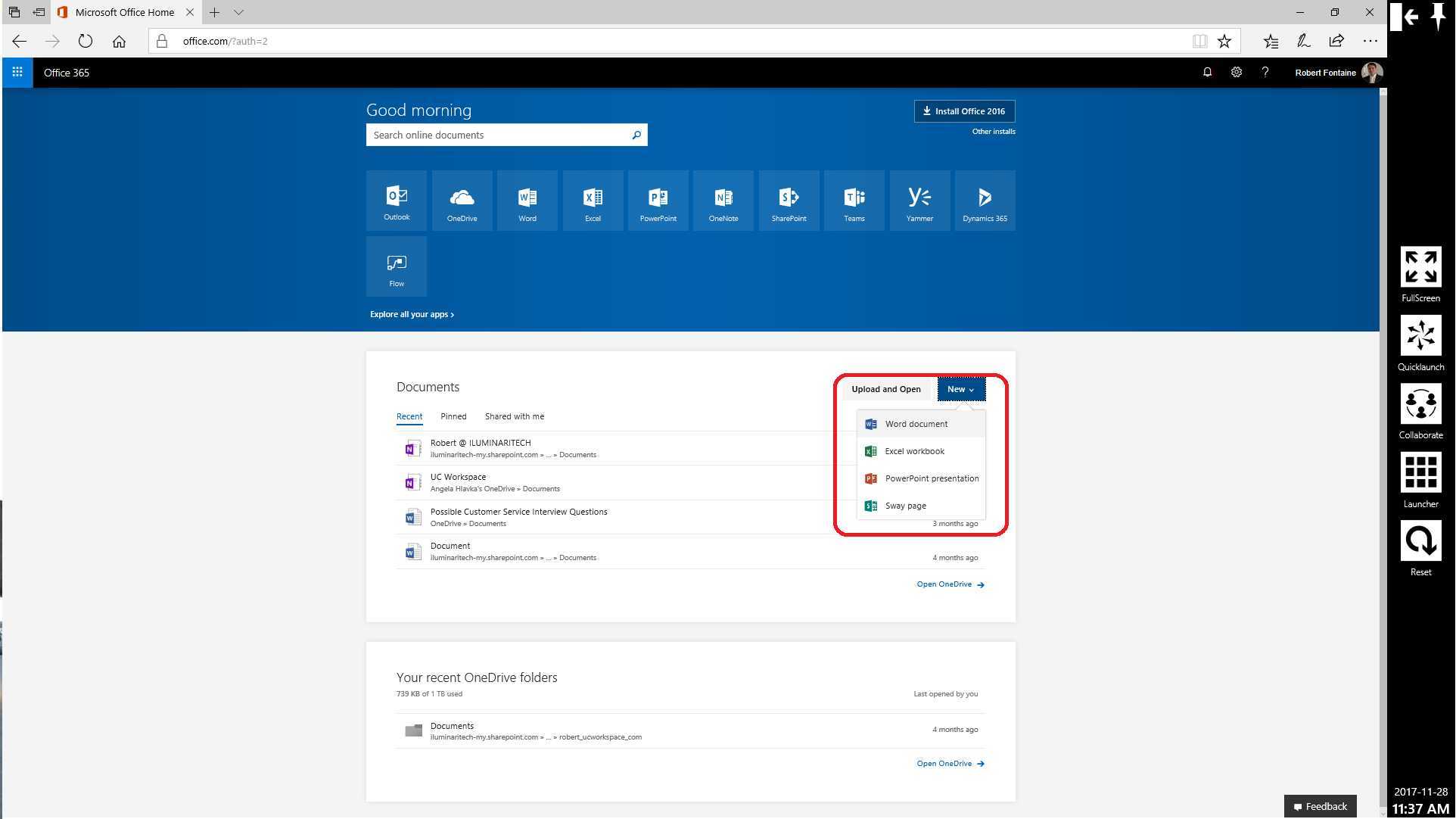
Task: Open the Flow app tile
Action: 397,266
